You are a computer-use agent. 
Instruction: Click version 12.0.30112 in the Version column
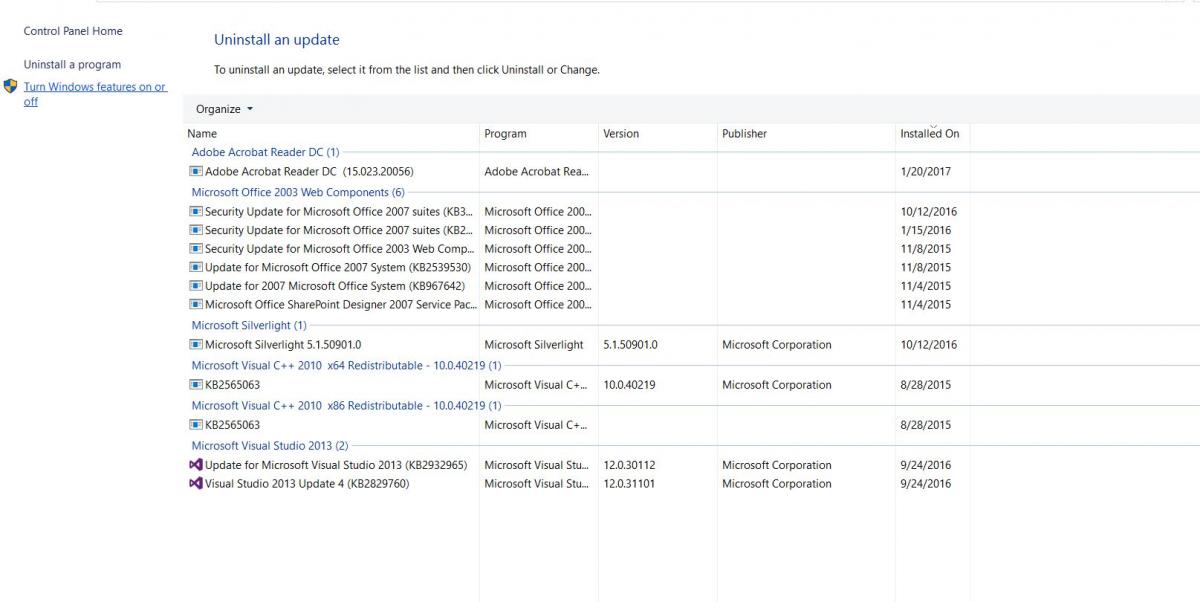pyautogui.click(x=629, y=465)
